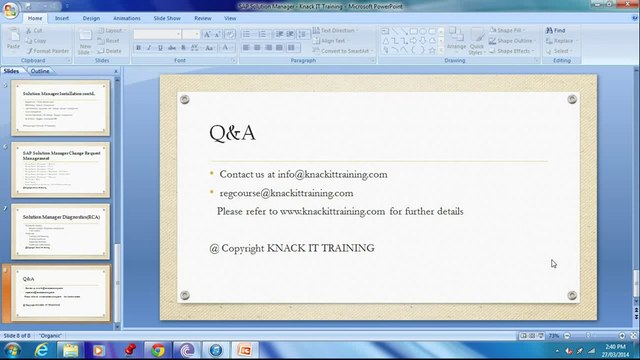The image size is (640, 360).
Task: Switch to the Outline pane tab
Action: (x=40, y=71)
